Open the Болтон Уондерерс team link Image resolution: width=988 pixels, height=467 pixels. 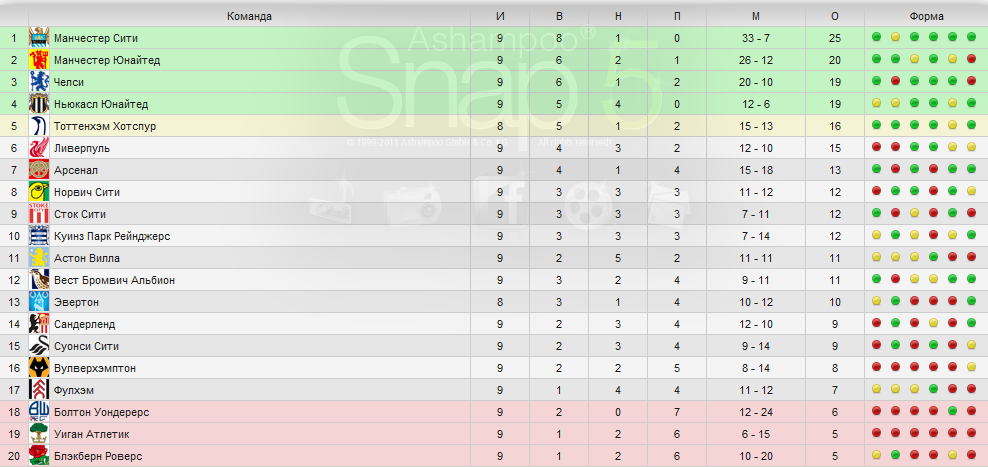point(101,412)
